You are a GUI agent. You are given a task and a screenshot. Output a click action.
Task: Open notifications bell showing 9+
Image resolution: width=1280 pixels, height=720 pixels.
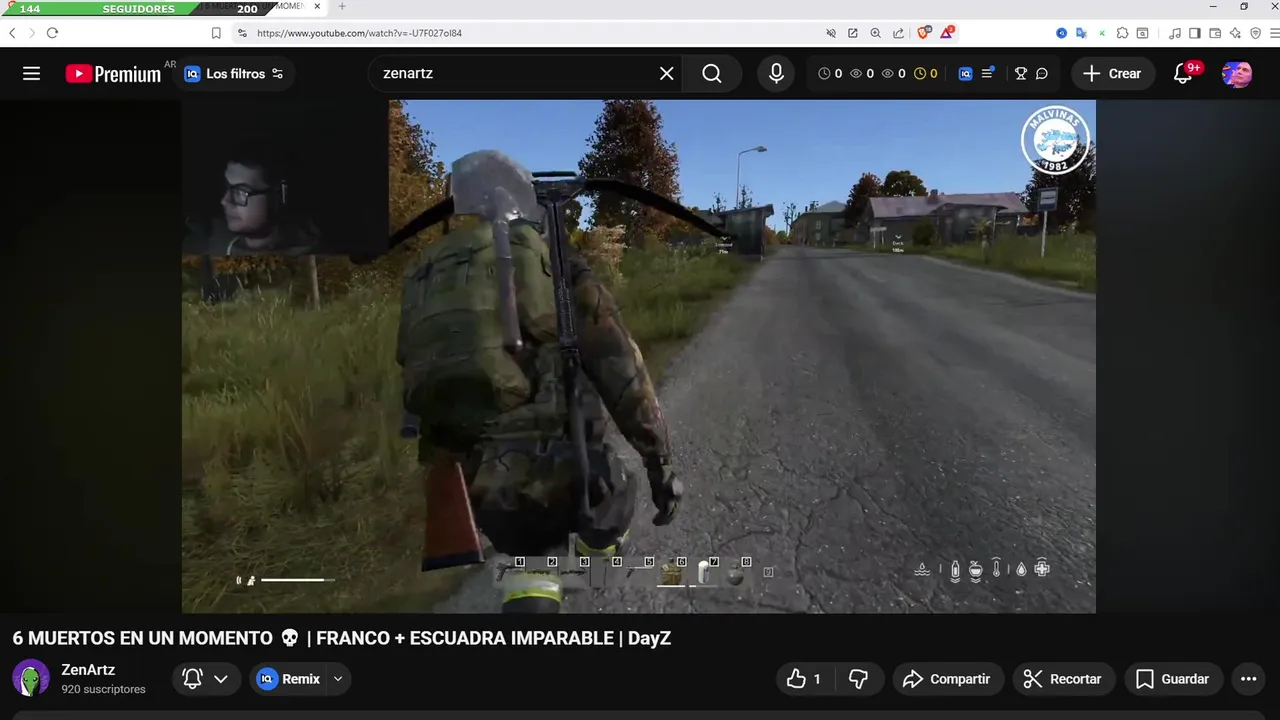pos(1185,74)
